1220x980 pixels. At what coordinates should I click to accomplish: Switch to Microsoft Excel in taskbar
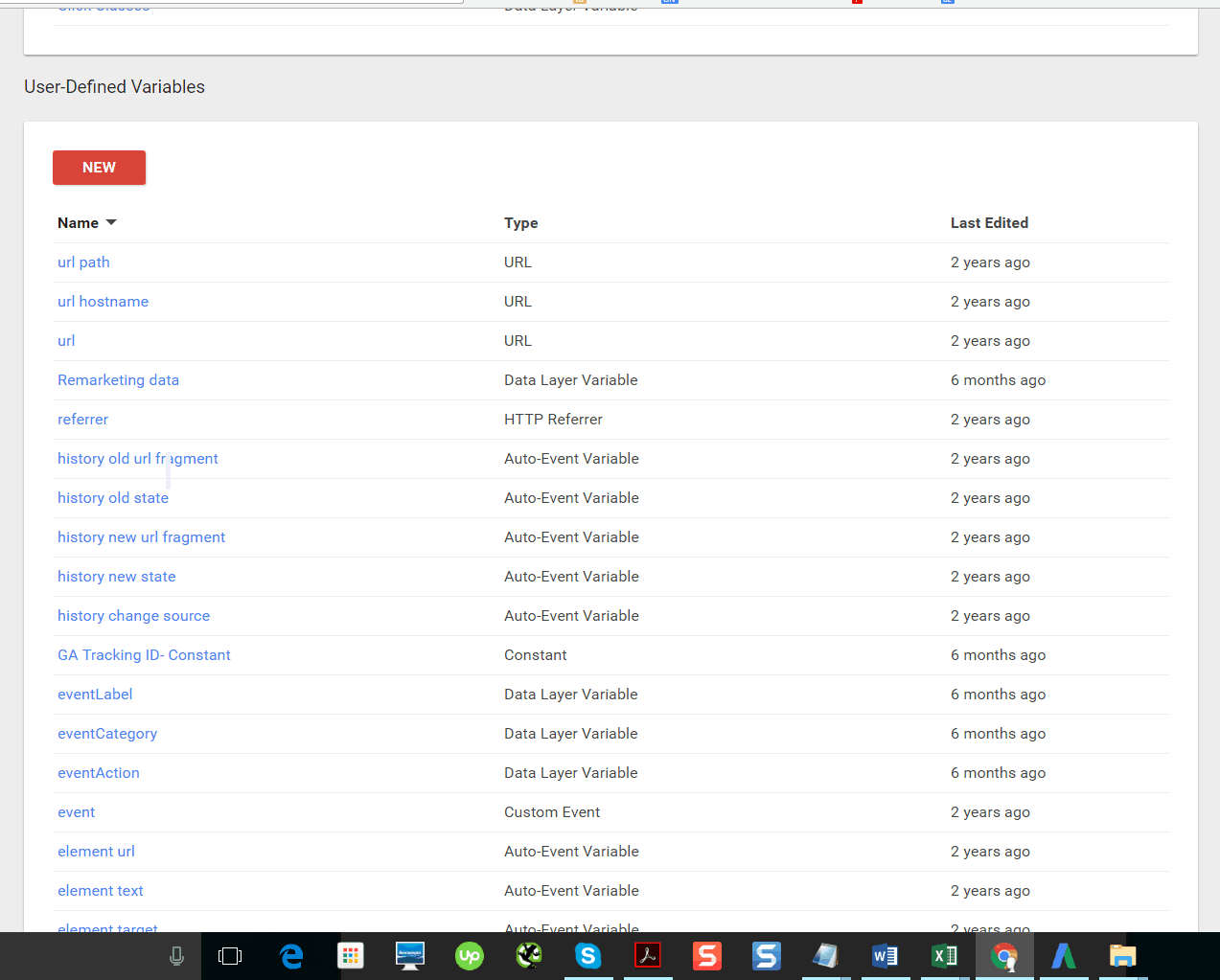coord(944,956)
